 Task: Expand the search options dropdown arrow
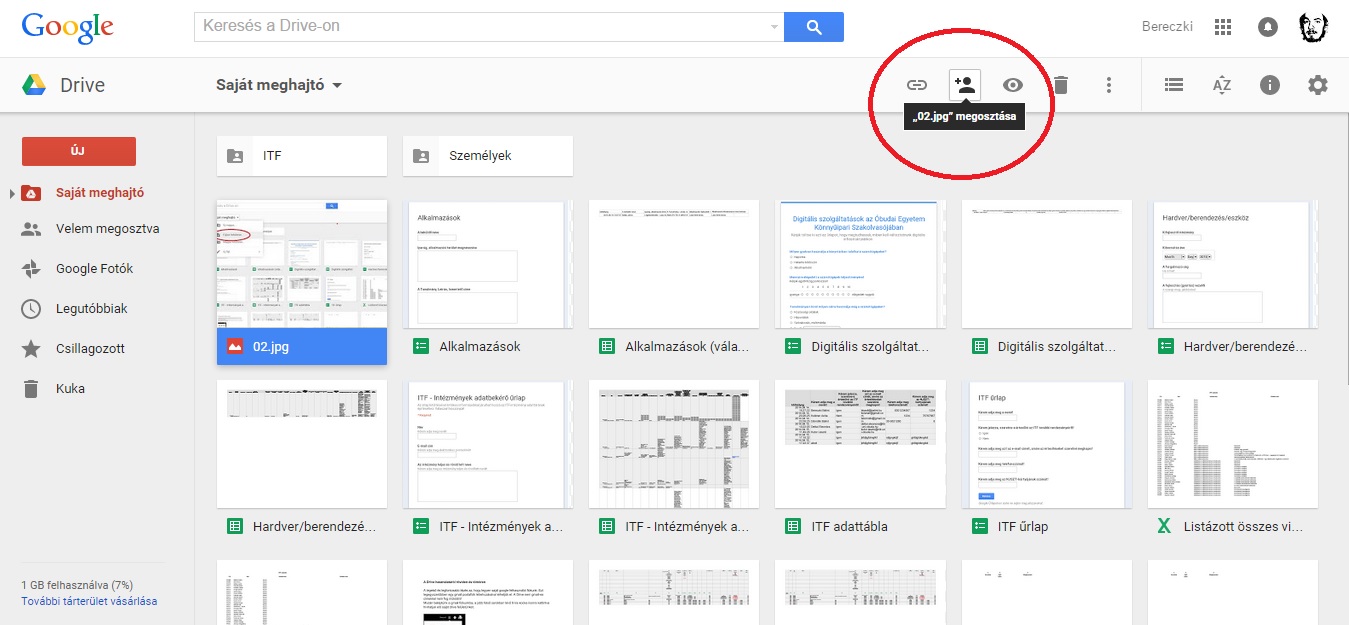pos(775,27)
